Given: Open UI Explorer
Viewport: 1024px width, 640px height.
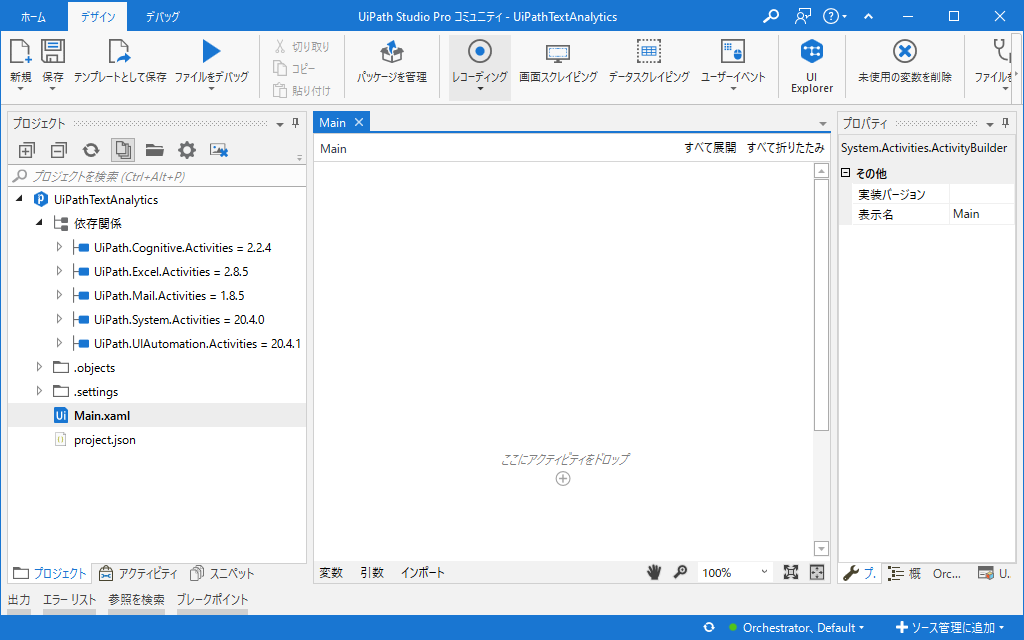Looking at the screenshot, I should click(812, 52).
